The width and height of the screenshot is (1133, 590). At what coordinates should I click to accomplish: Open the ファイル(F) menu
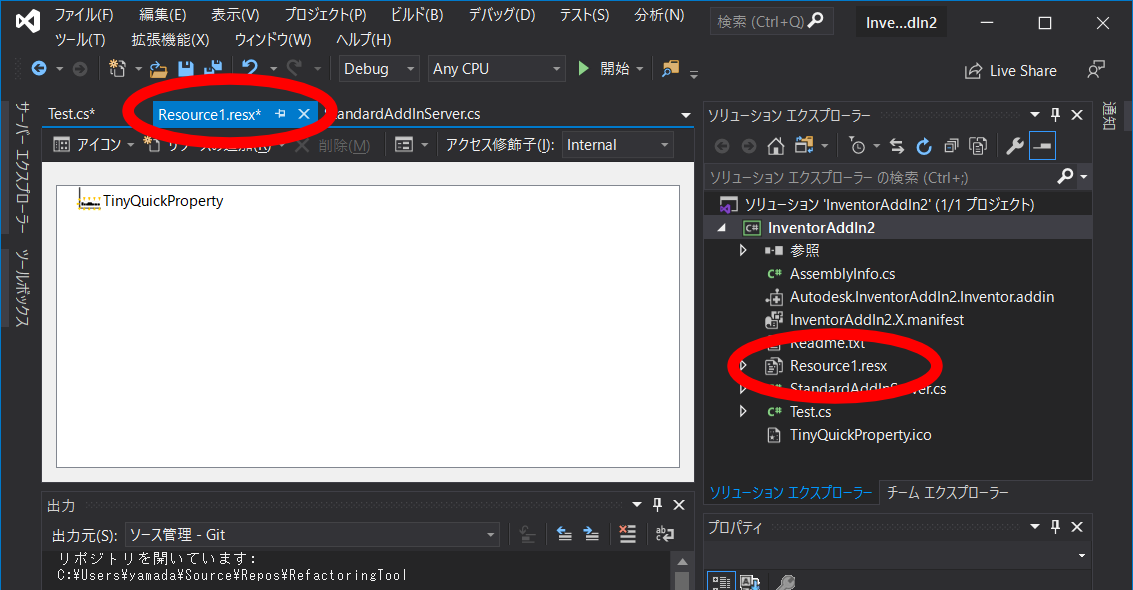84,14
